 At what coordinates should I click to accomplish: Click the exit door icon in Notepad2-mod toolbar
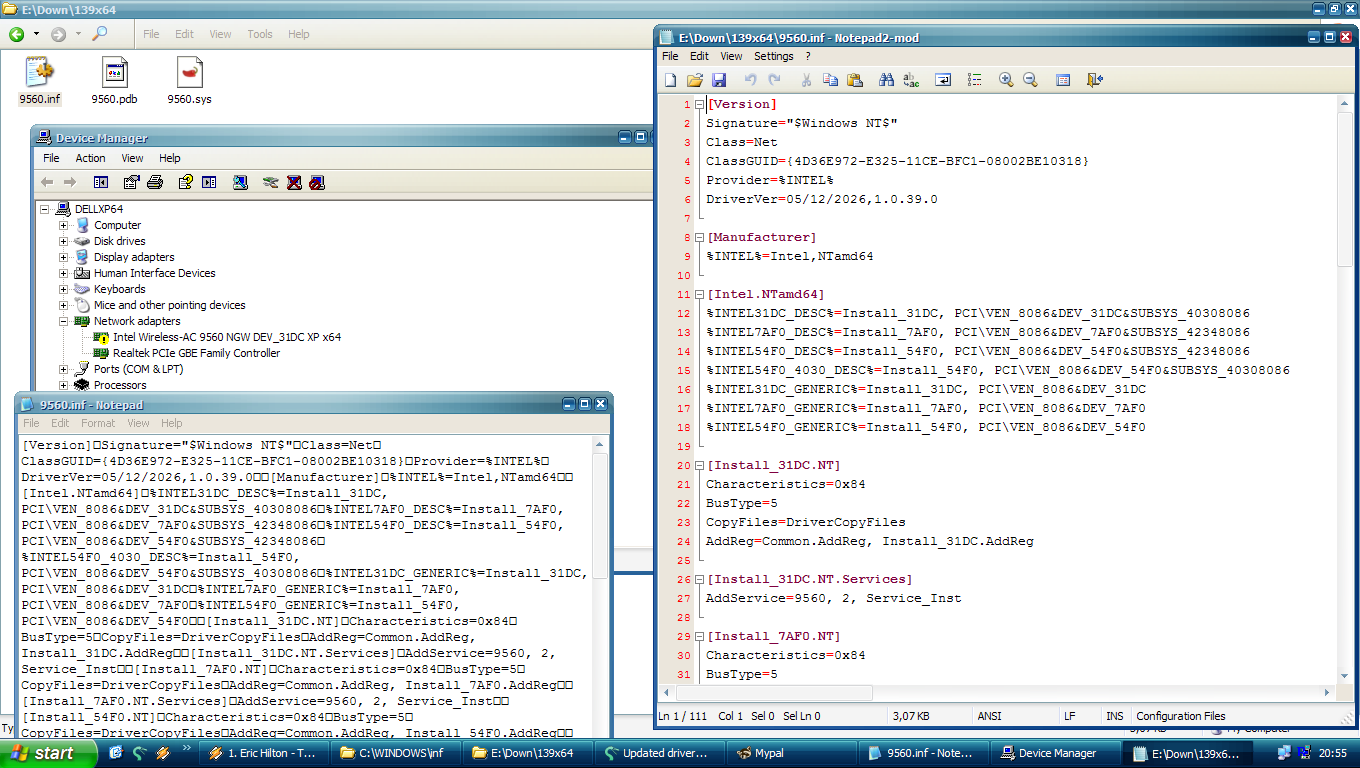click(1095, 80)
